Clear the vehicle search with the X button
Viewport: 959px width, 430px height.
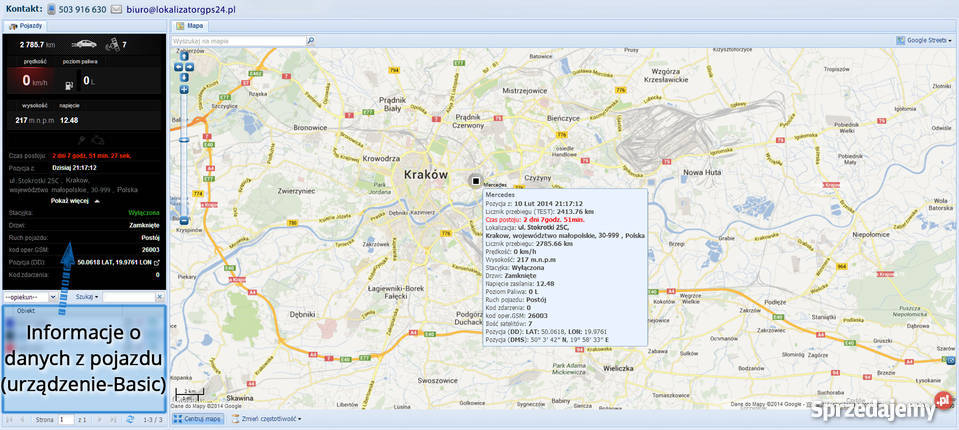[x=160, y=297]
